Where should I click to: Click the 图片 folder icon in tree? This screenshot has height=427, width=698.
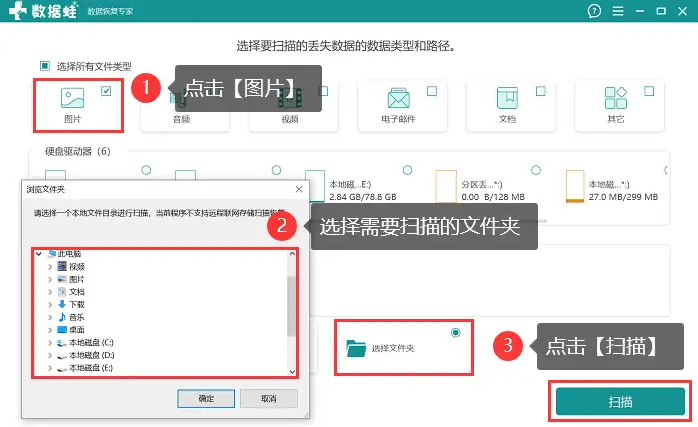[x=62, y=279]
